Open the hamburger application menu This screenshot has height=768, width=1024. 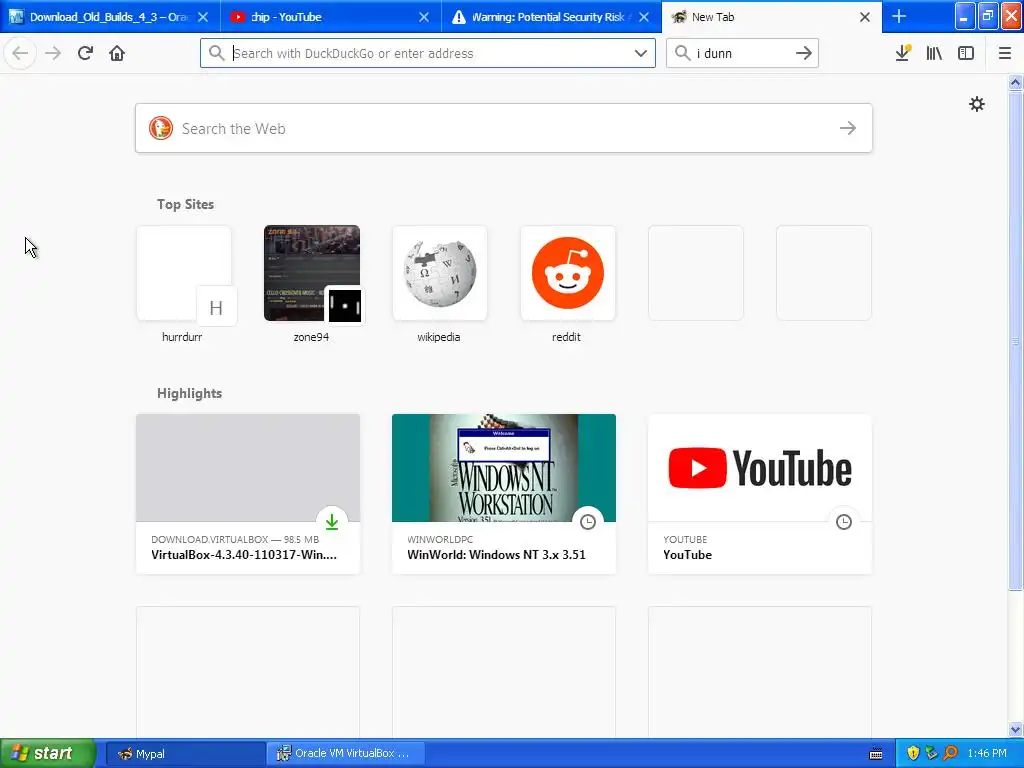pyautogui.click(x=1005, y=53)
